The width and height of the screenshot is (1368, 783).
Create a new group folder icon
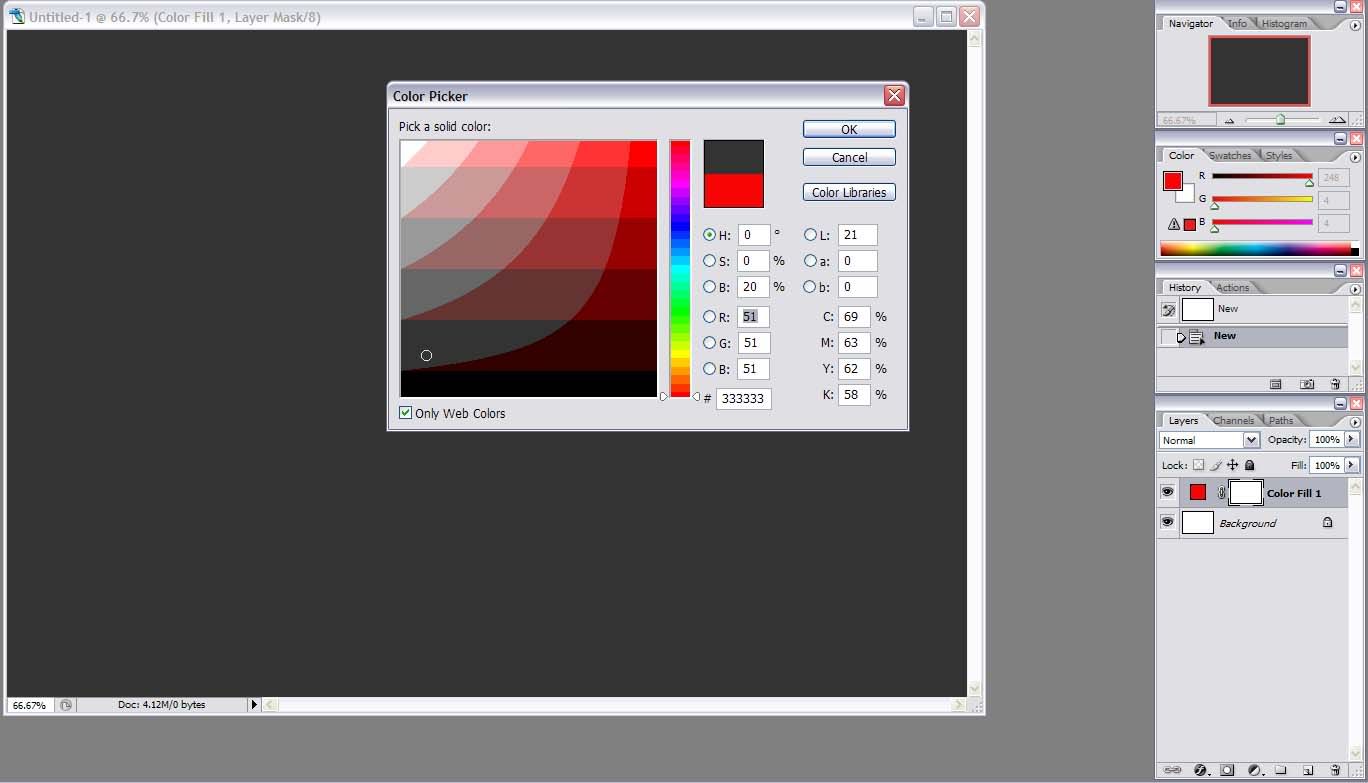(x=1280, y=770)
